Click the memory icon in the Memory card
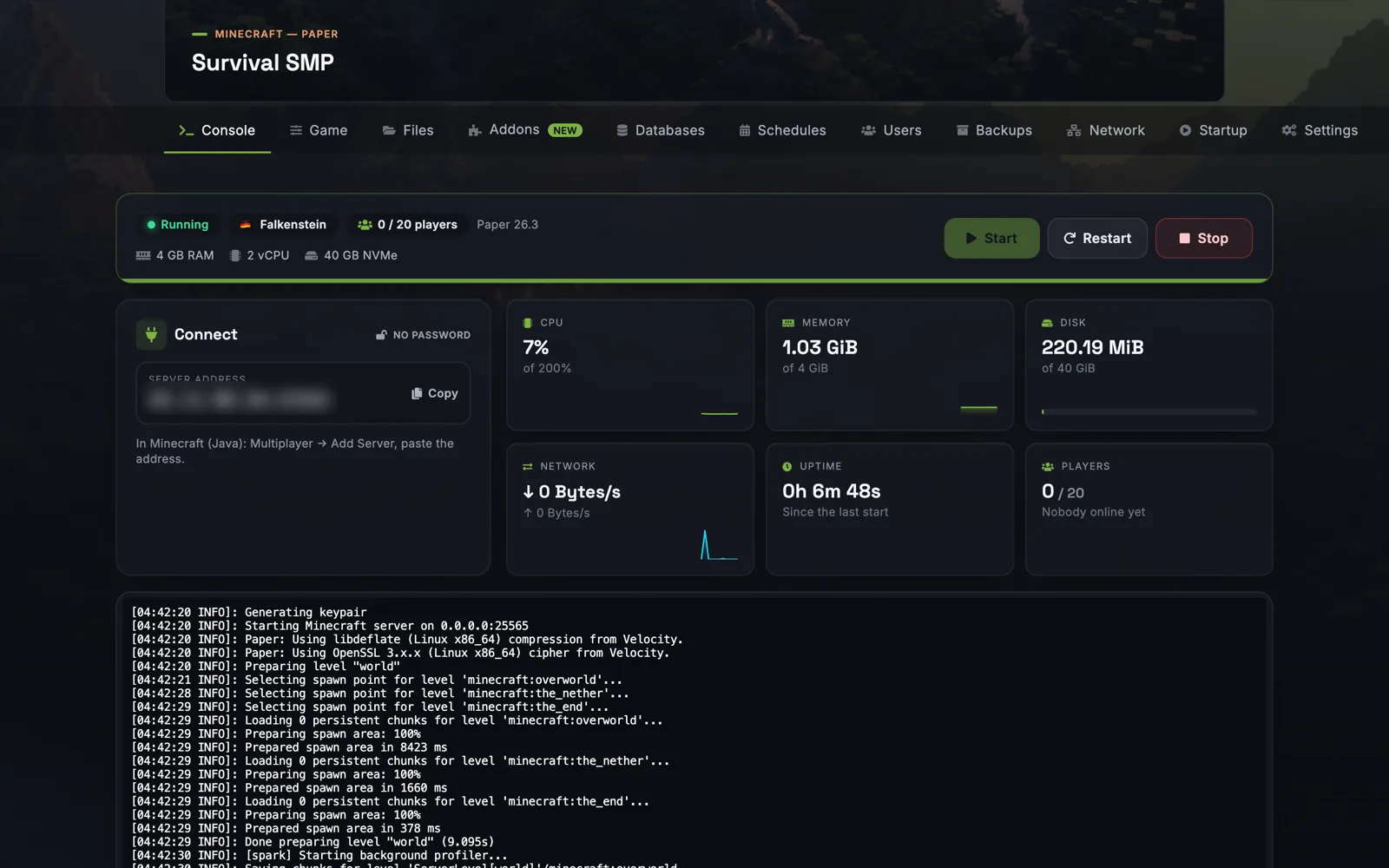The image size is (1389, 868). (x=788, y=323)
